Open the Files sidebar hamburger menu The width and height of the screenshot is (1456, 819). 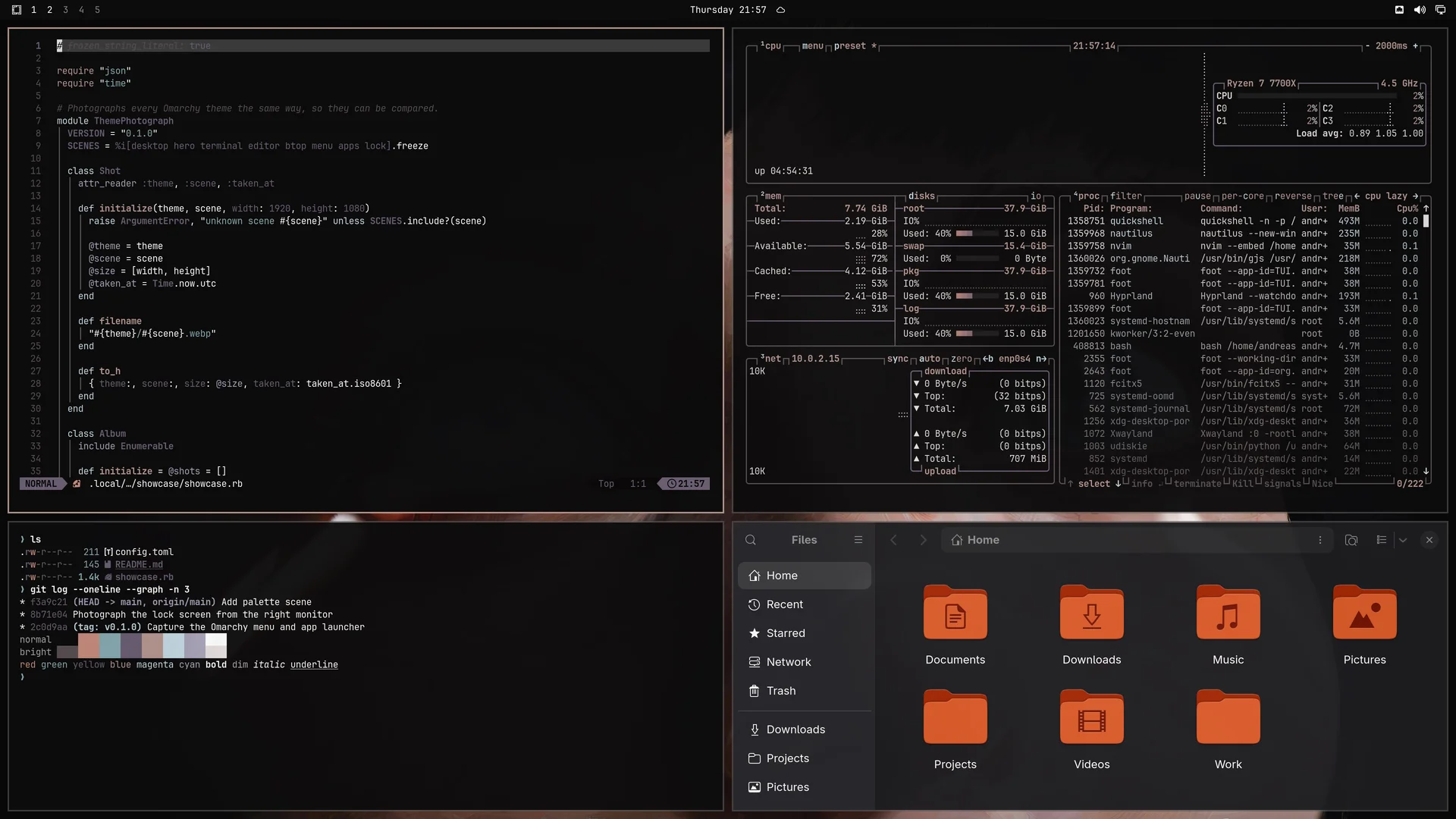pos(858,540)
